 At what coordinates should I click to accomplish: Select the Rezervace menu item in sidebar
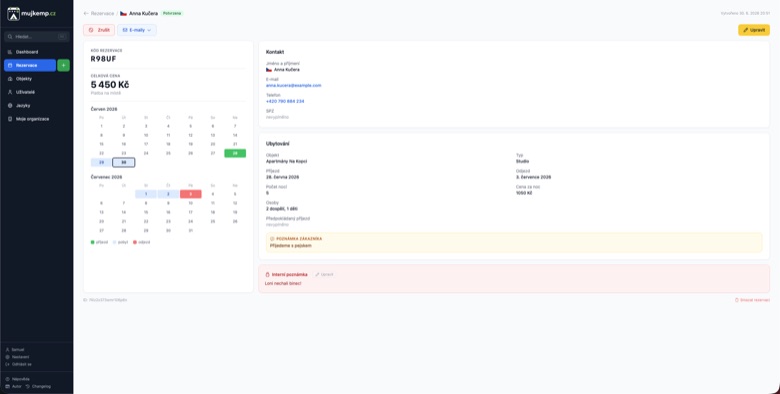coord(30,65)
